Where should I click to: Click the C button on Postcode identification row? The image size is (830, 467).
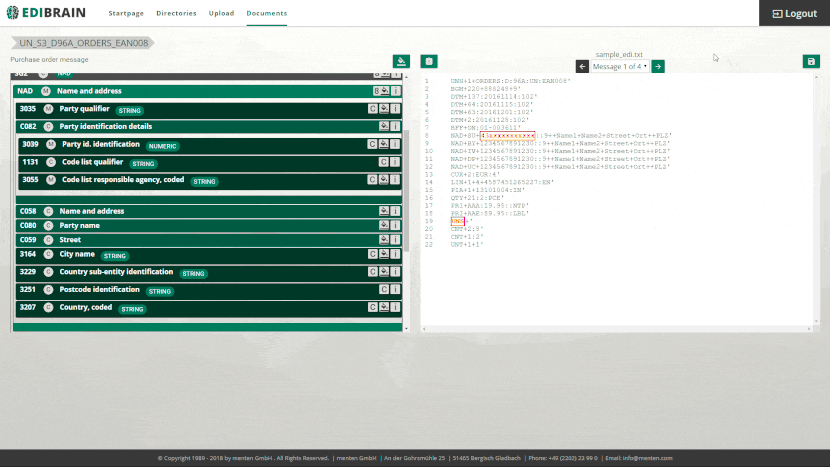[384, 290]
